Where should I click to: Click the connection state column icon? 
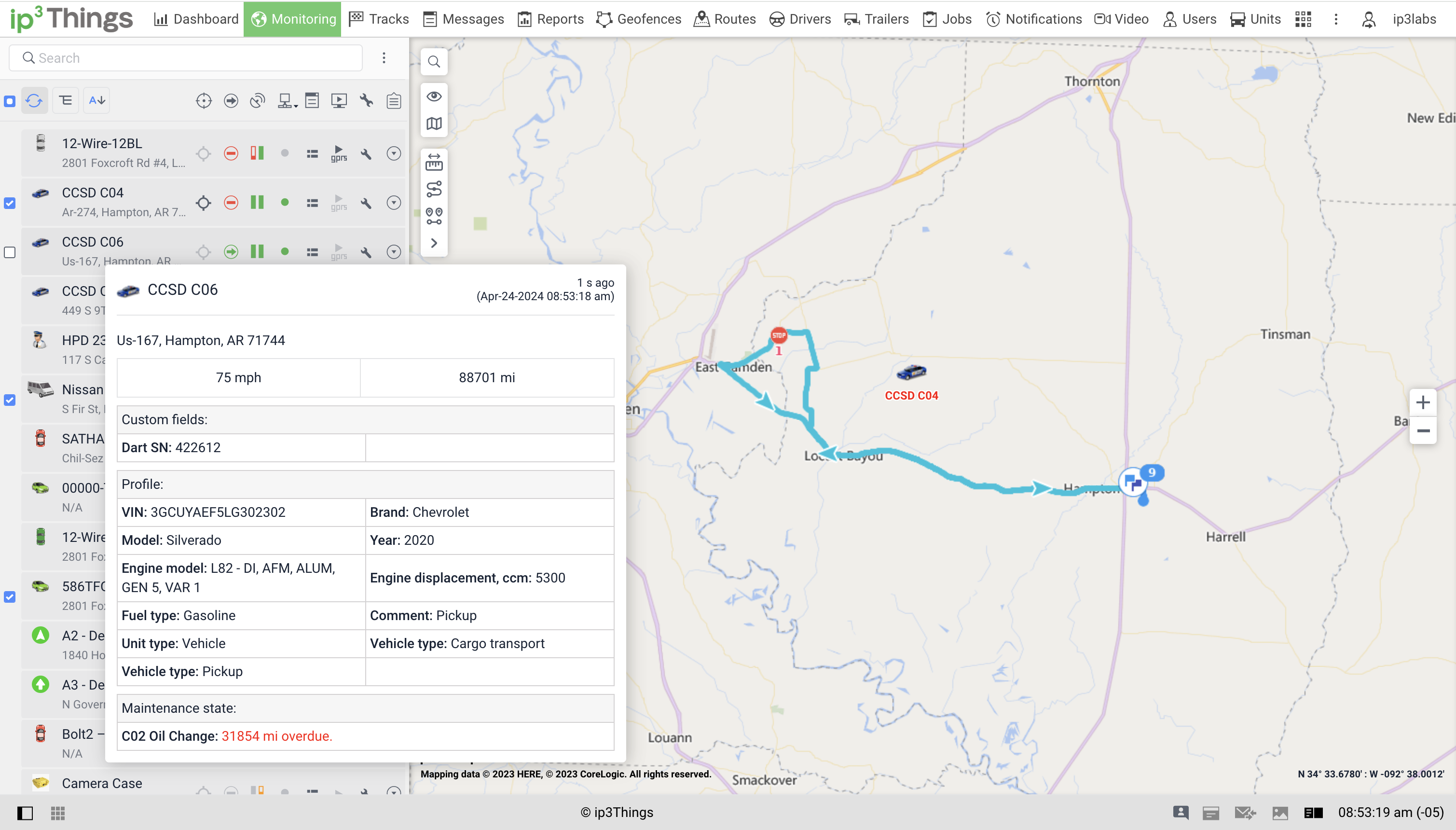pos(258,101)
